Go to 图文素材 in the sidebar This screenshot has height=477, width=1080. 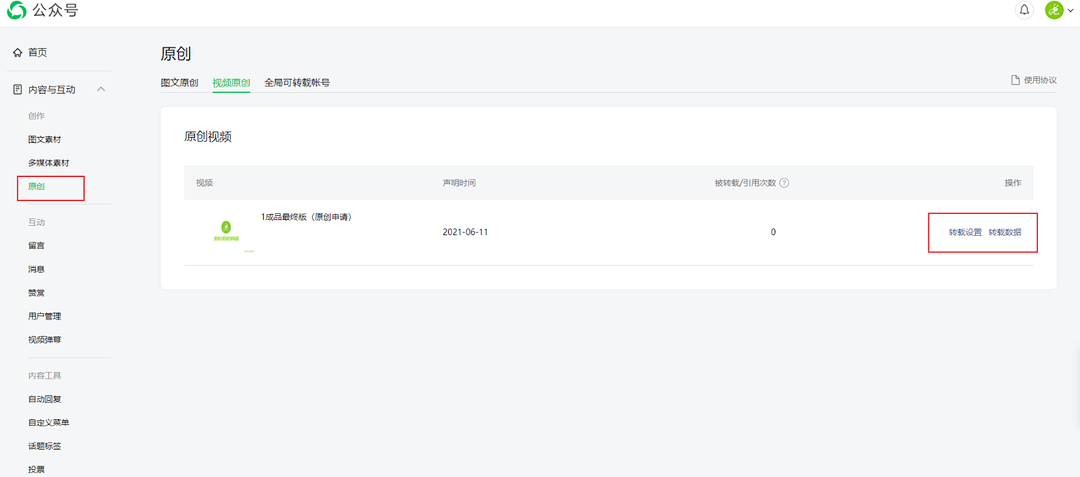[44, 139]
